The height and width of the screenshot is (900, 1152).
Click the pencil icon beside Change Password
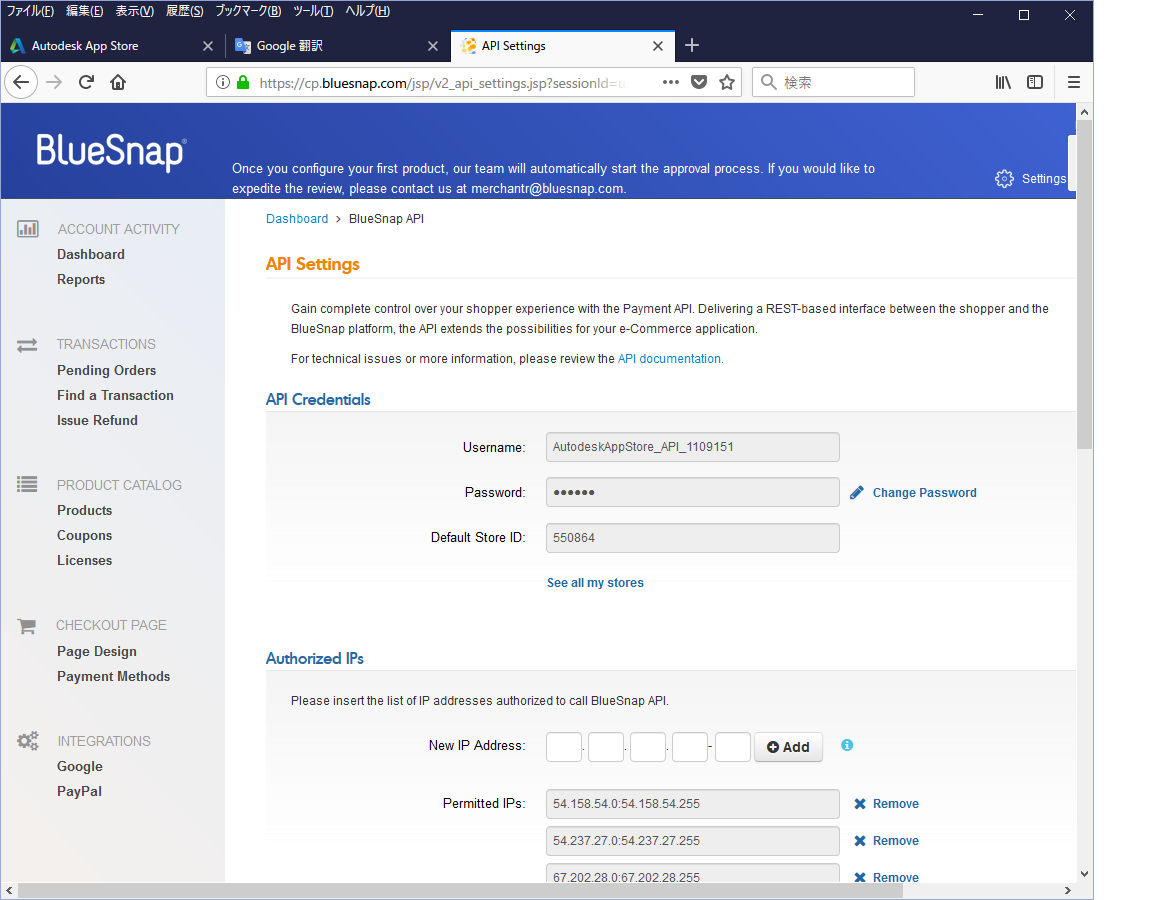click(857, 492)
